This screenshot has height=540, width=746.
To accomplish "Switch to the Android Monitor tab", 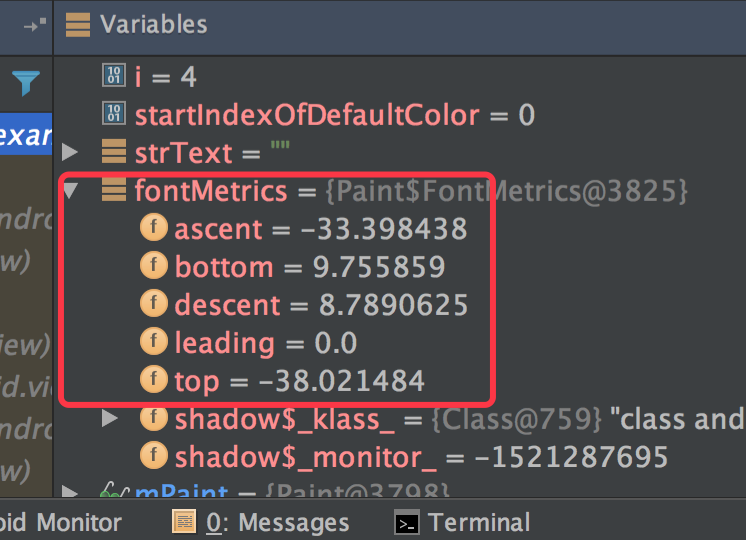I will click(x=60, y=522).
